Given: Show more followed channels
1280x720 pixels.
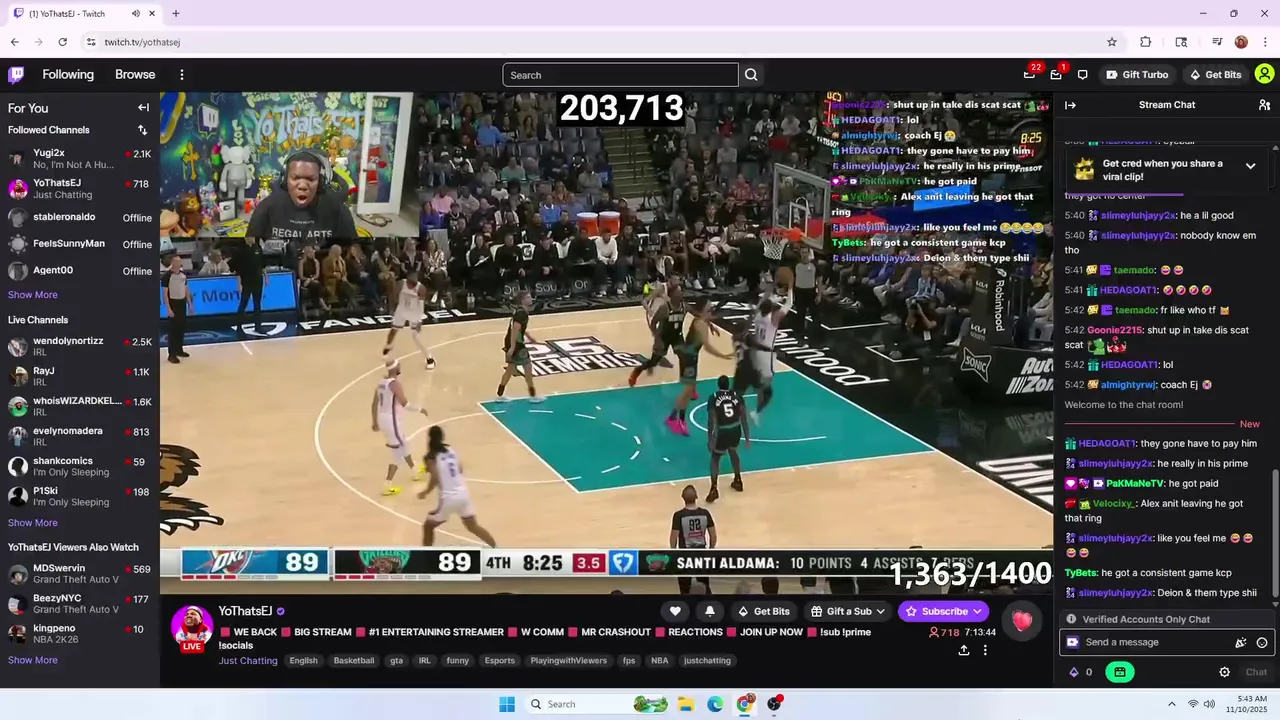Looking at the screenshot, I should tap(33, 295).
